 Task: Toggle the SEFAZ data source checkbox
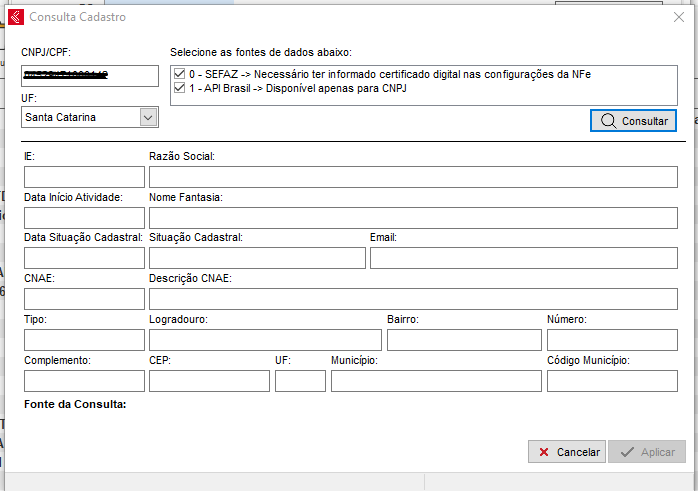pyautogui.click(x=179, y=74)
